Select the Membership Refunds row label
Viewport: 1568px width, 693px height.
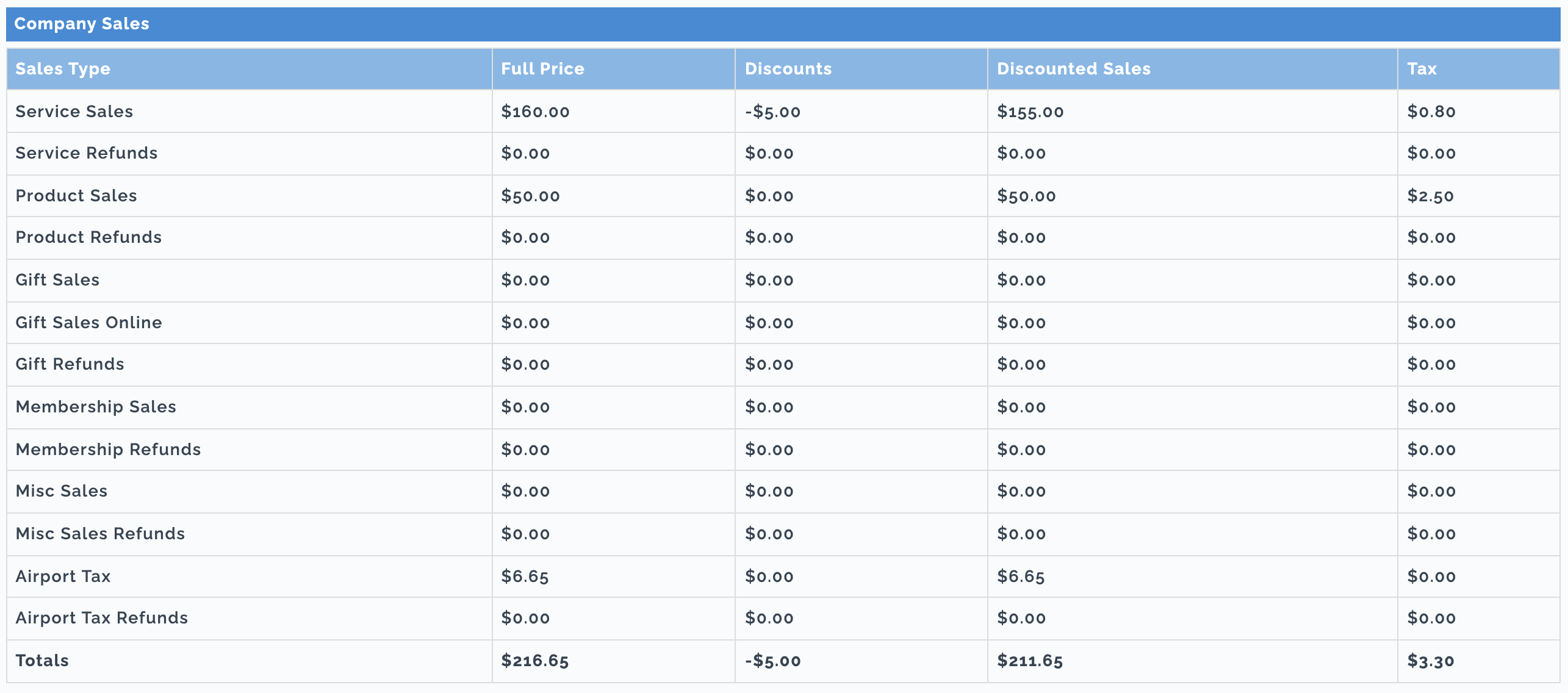click(x=108, y=450)
